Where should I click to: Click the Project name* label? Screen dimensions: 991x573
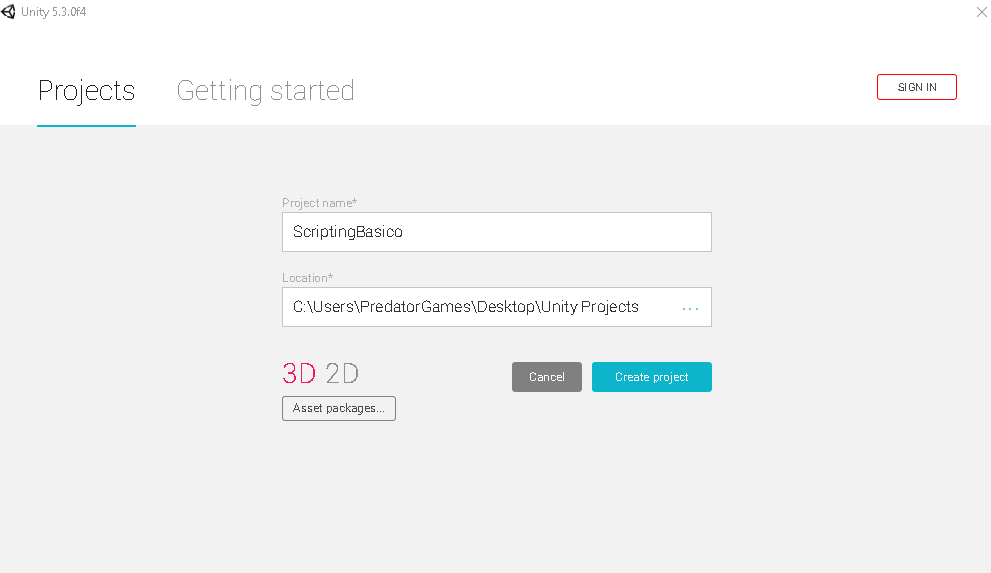pyautogui.click(x=319, y=203)
